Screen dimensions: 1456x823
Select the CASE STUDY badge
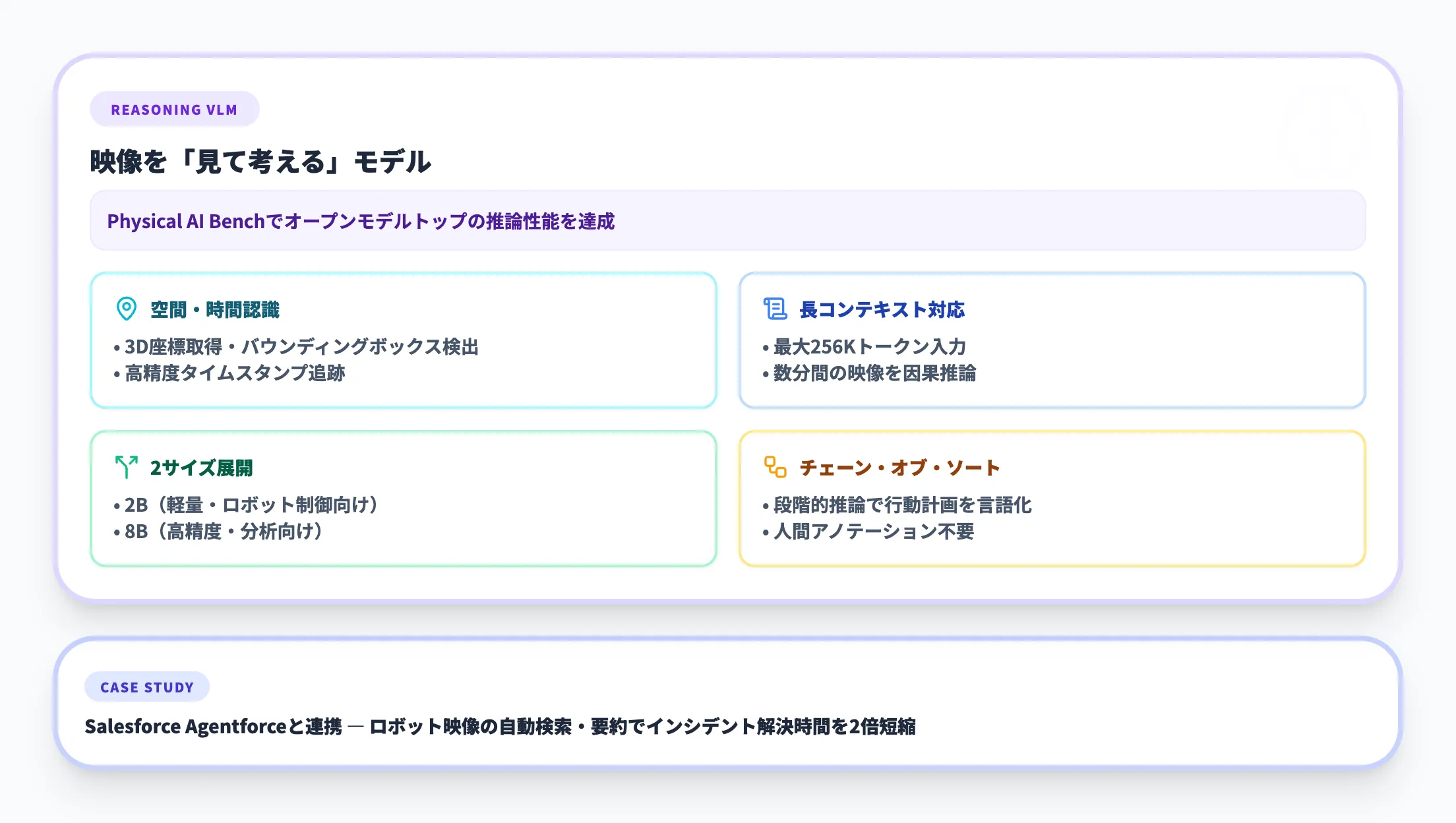click(147, 687)
